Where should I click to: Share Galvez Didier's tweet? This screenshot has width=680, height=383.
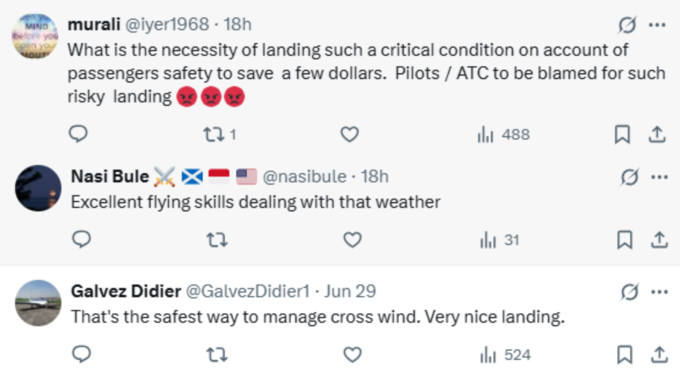click(x=659, y=355)
